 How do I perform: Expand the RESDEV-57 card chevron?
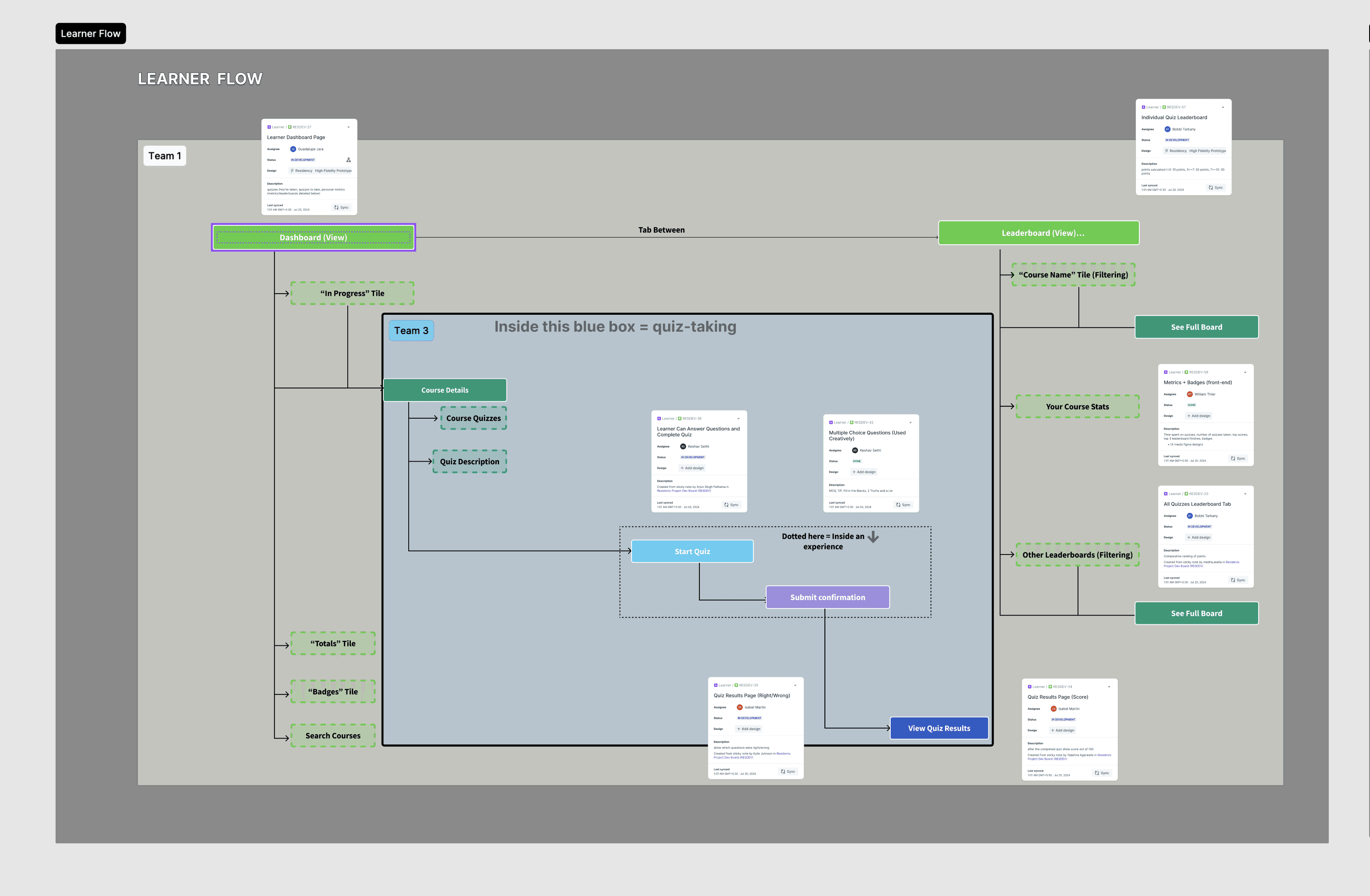[1223, 107]
